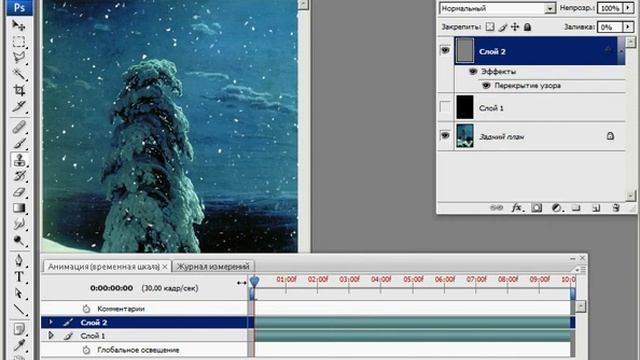This screenshot has width=640, height=360.
Task: Select the Polygonal Lasso tool
Action: click(19, 58)
